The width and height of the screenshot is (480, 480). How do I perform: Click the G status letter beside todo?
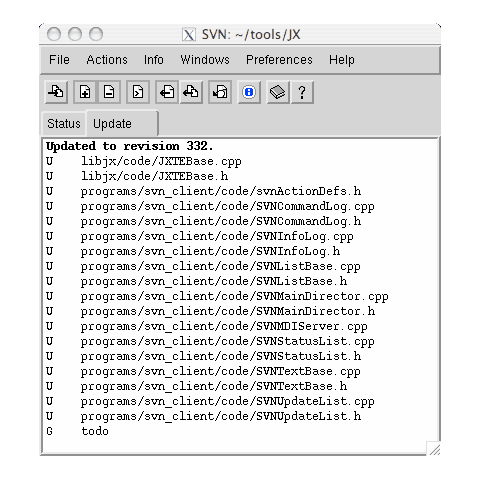tap(49, 431)
